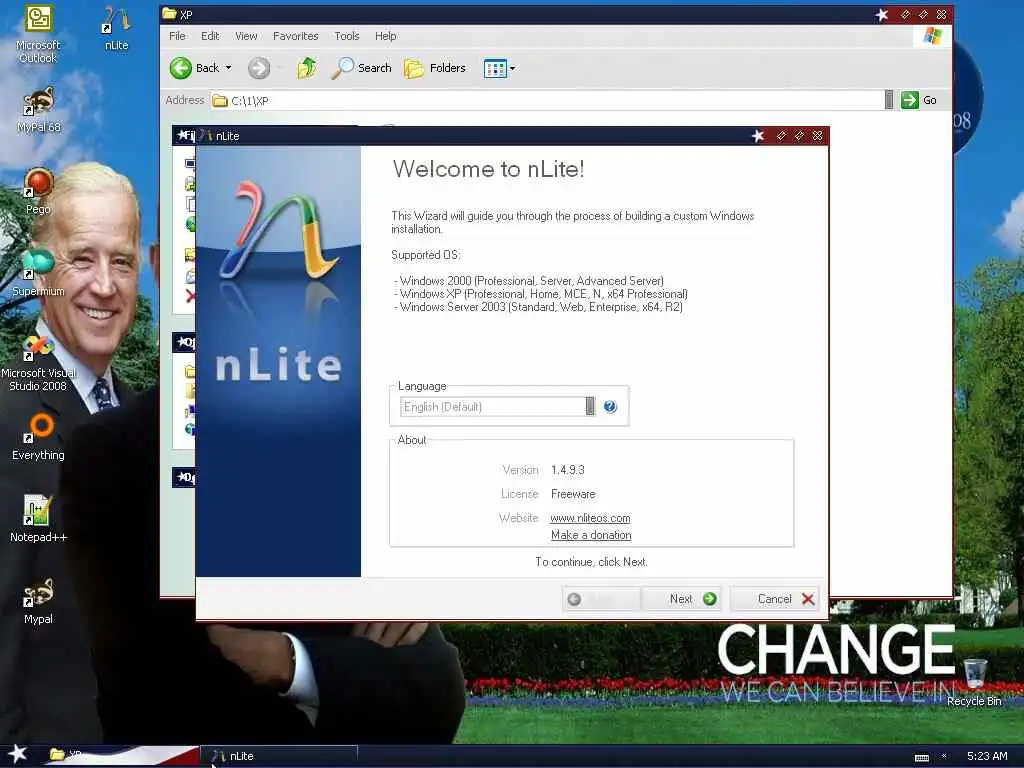Open the Edit menu in Explorer
Viewport: 1024px width, 768px height.
pos(210,36)
